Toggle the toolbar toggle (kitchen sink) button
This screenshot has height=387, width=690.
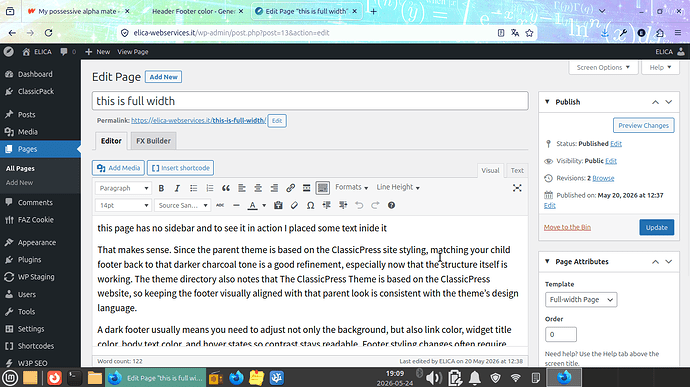[x=323, y=188]
